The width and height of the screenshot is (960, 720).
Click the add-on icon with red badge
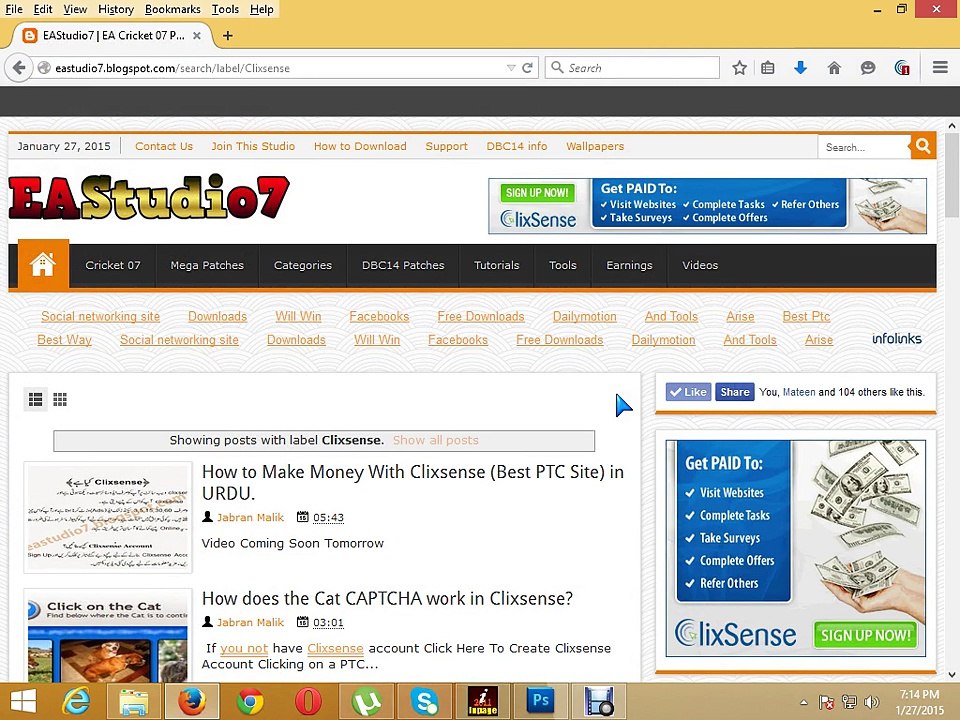[x=902, y=68]
